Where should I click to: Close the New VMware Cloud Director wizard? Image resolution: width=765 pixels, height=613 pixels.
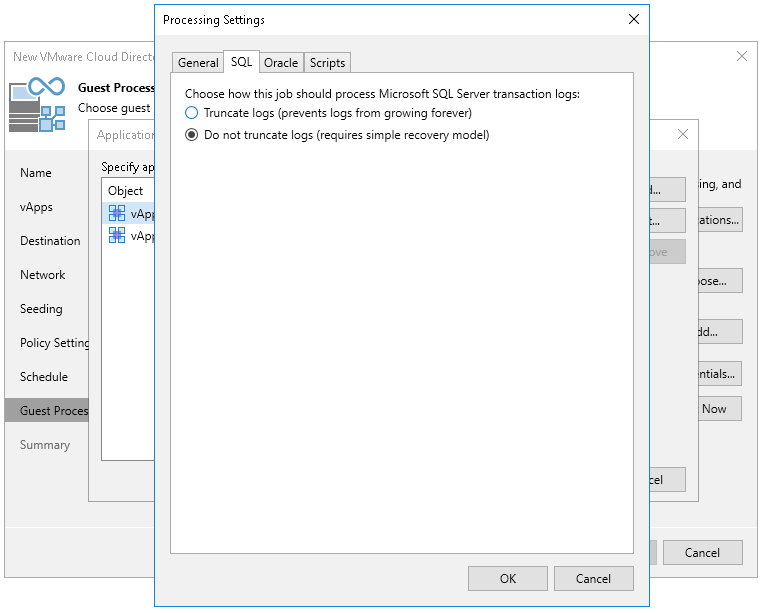coord(742,56)
